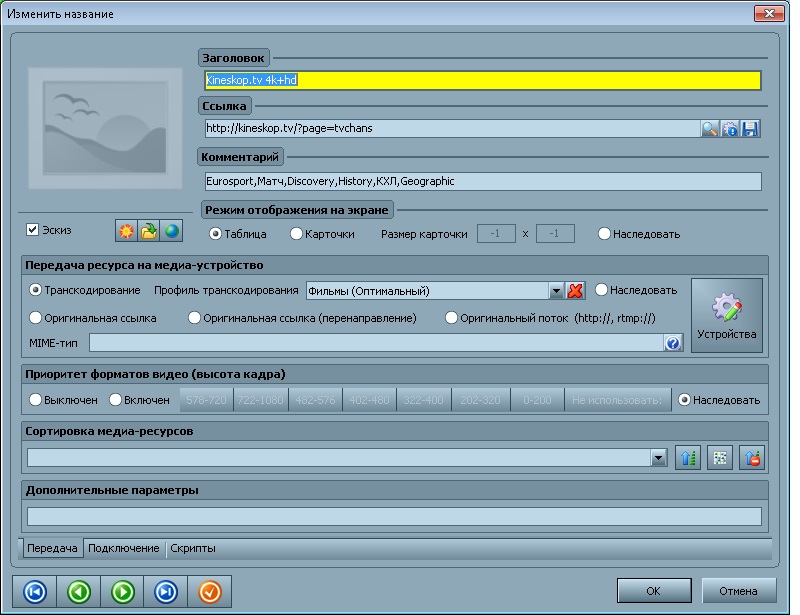Jump to the first item navigation arrow
The image size is (800, 615).
click(34, 591)
